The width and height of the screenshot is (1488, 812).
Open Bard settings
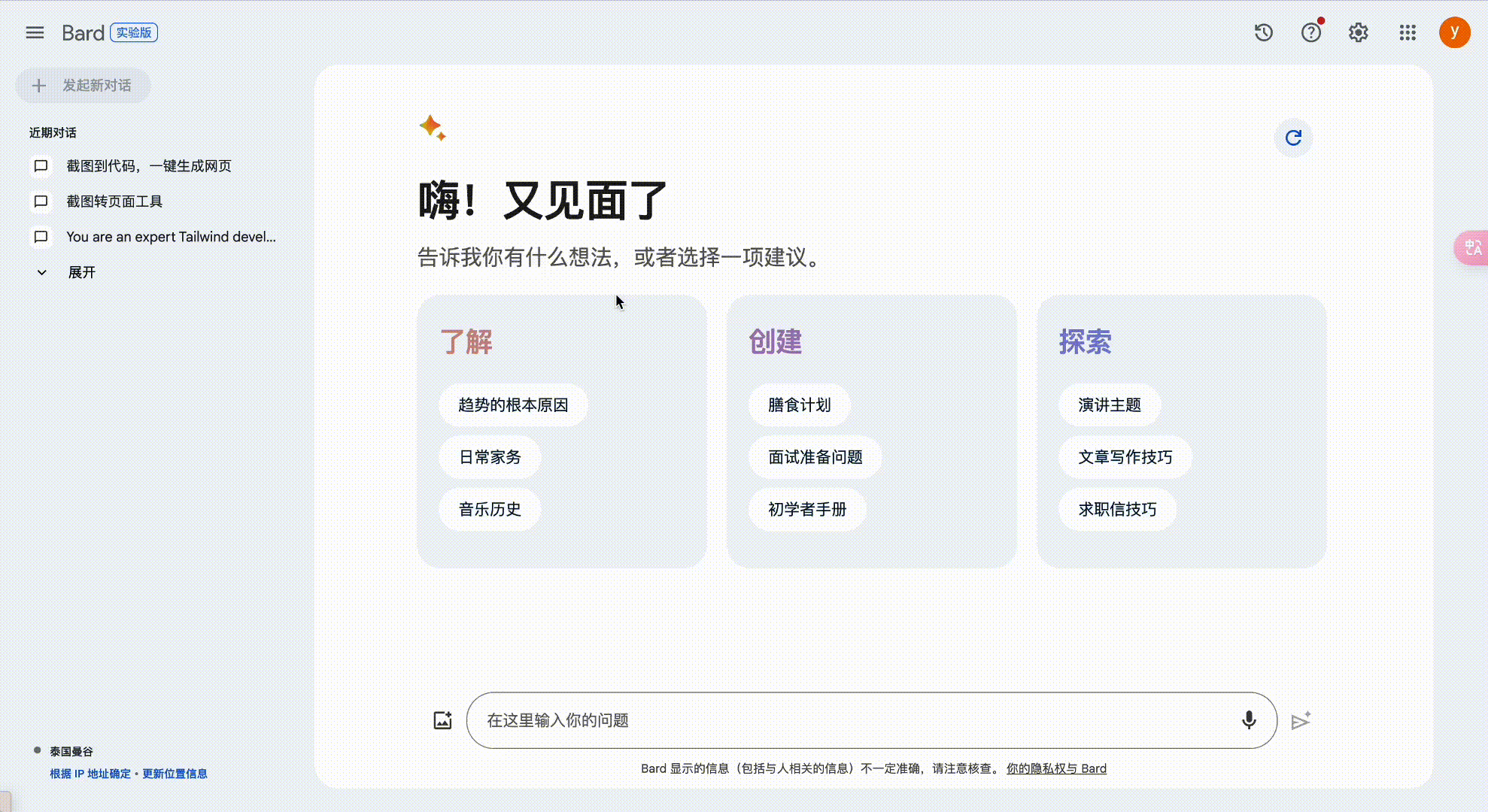tap(1358, 32)
